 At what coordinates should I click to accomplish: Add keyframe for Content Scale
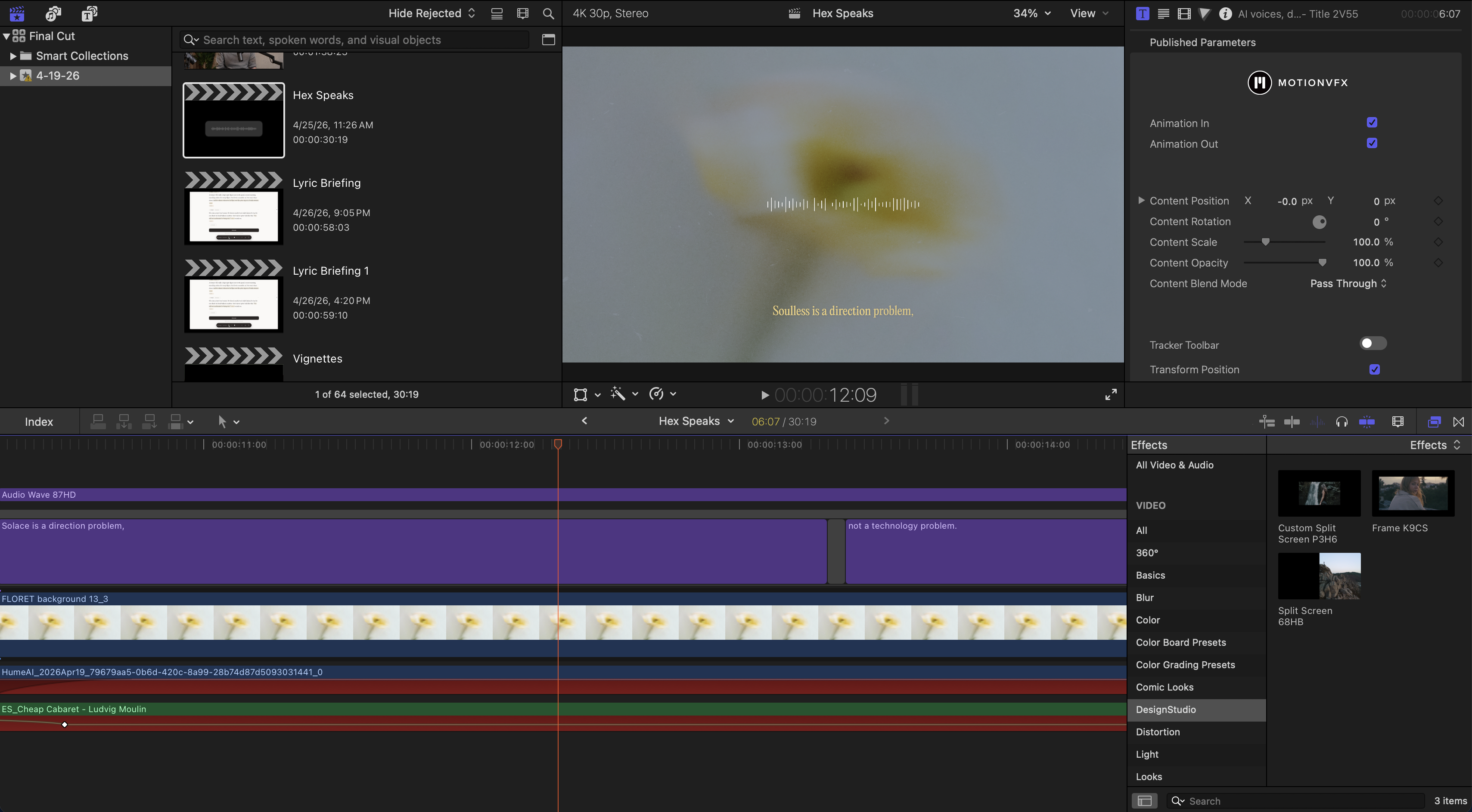click(x=1438, y=242)
